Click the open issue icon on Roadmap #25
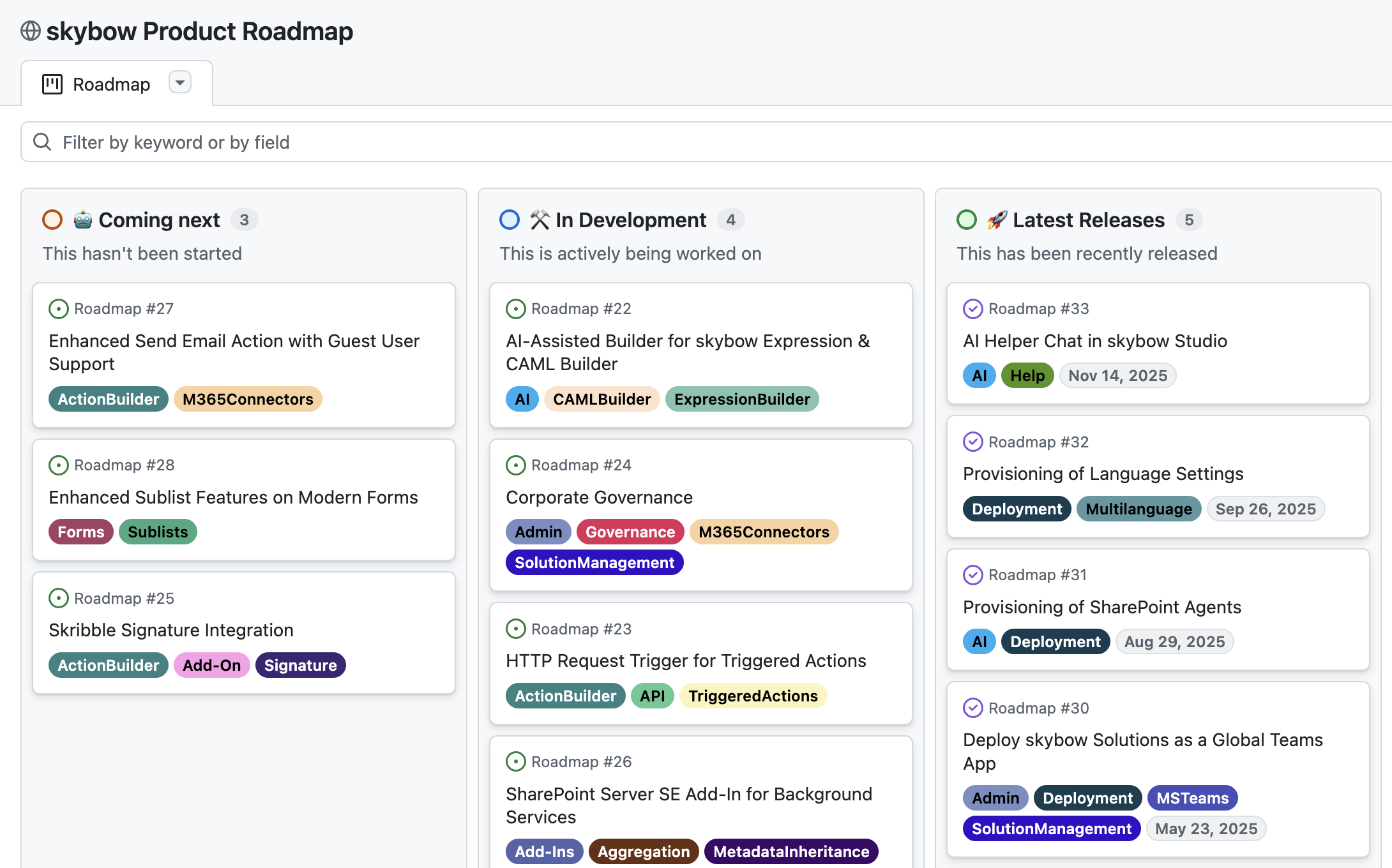The width and height of the screenshot is (1392, 868). pyautogui.click(x=59, y=598)
